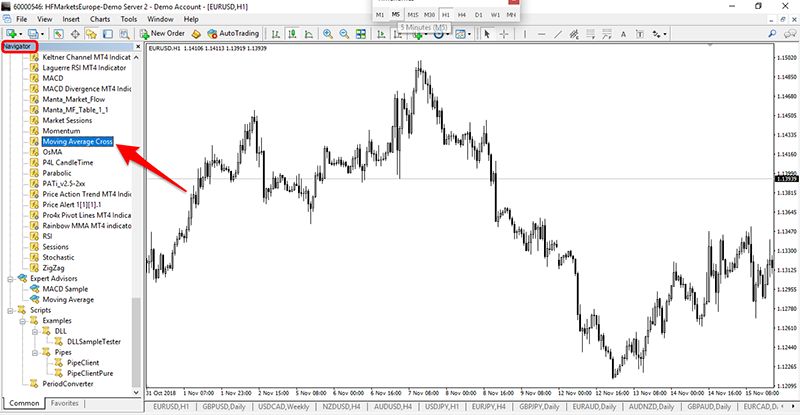This screenshot has width=800, height=415.
Task: Toggle the AutoTrading button
Action: pos(233,34)
